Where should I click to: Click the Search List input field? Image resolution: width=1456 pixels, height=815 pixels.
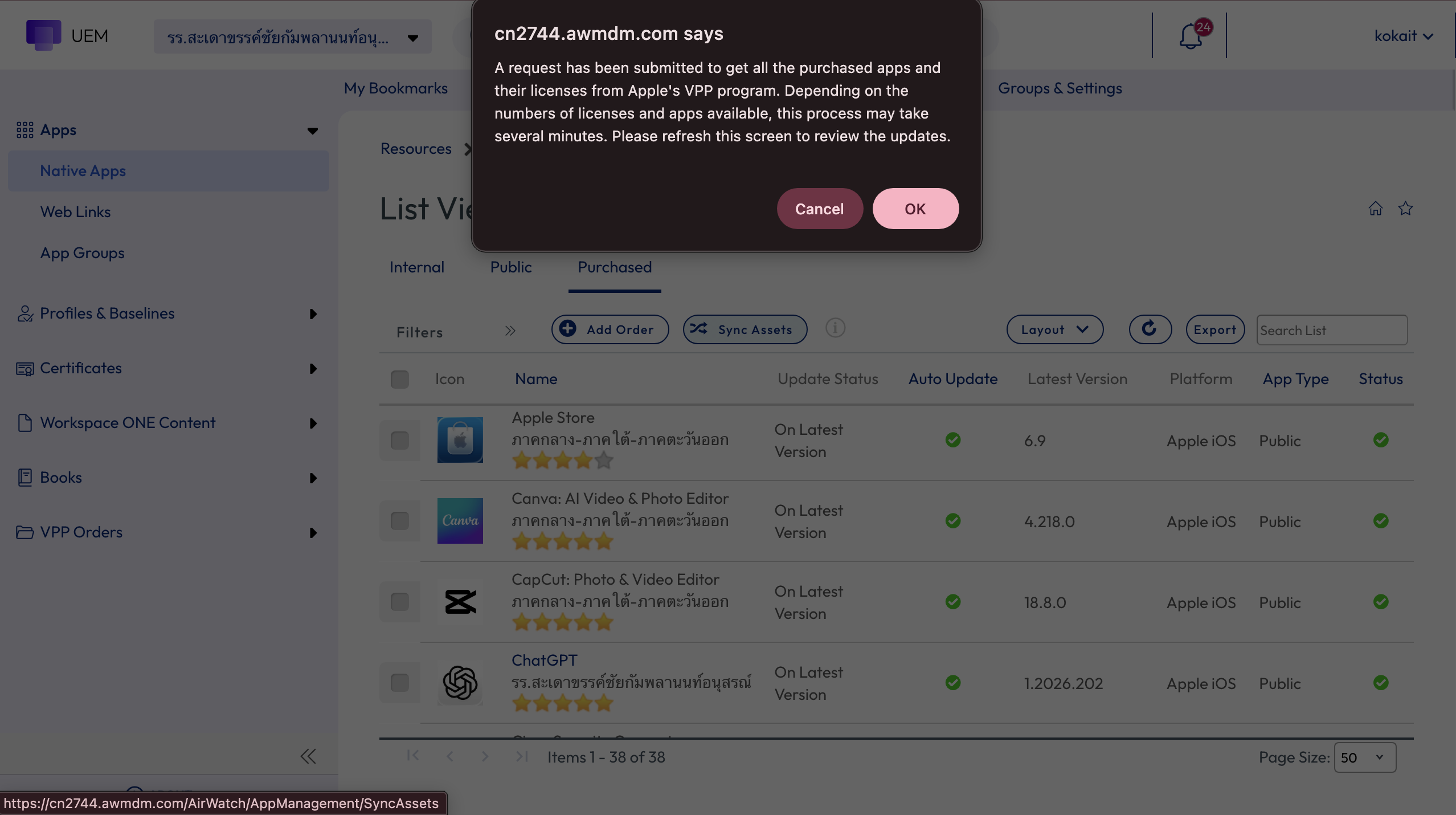[1332, 330]
